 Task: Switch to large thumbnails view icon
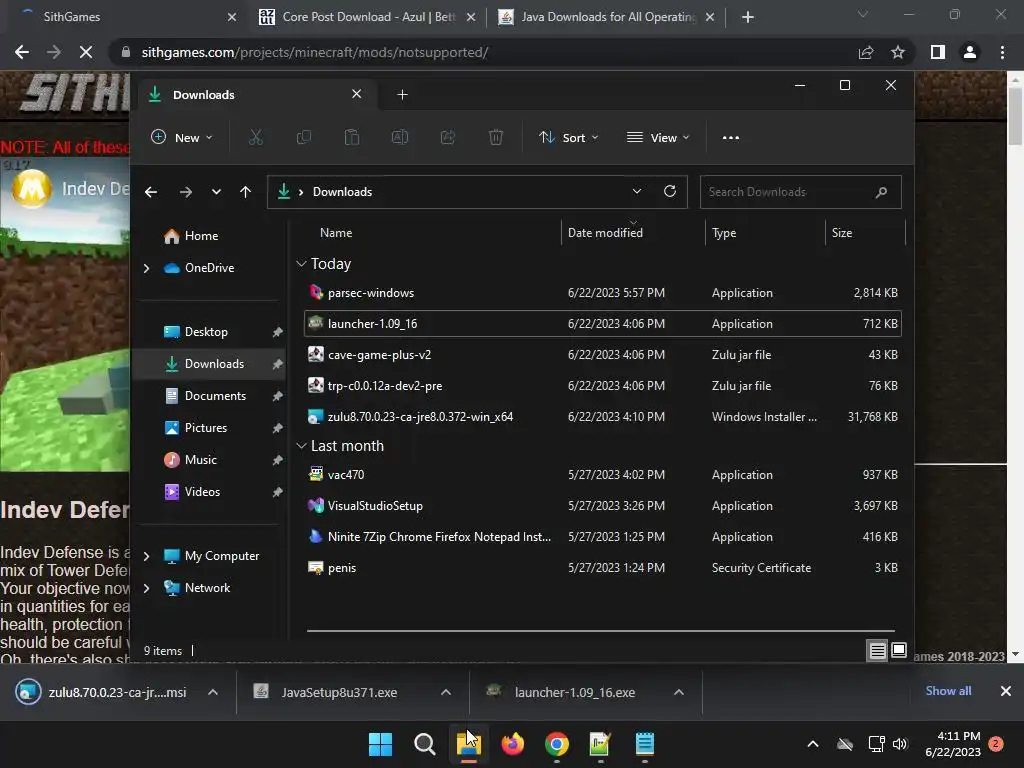point(899,650)
